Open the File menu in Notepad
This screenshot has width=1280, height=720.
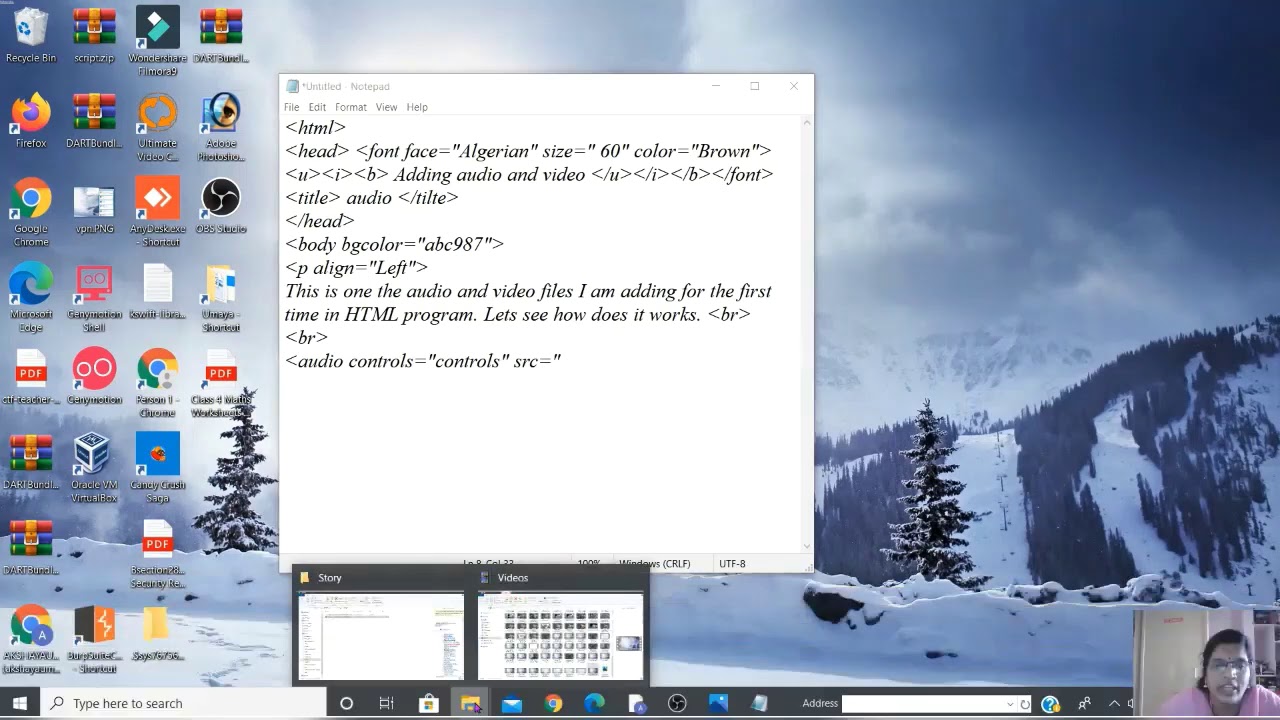(291, 107)
